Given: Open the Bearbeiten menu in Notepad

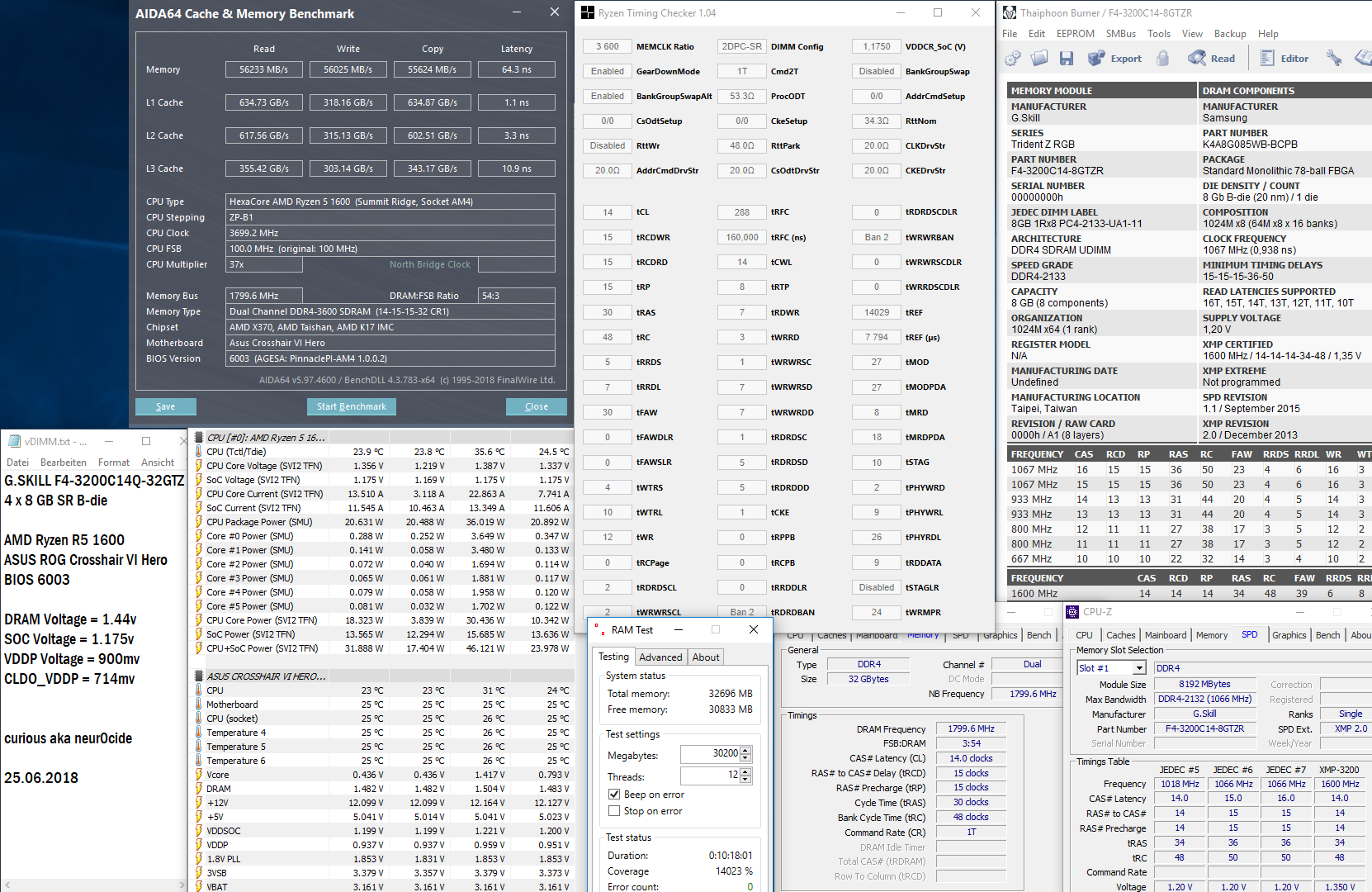Looking at the screenshot, I should click(x=64, y=463).
